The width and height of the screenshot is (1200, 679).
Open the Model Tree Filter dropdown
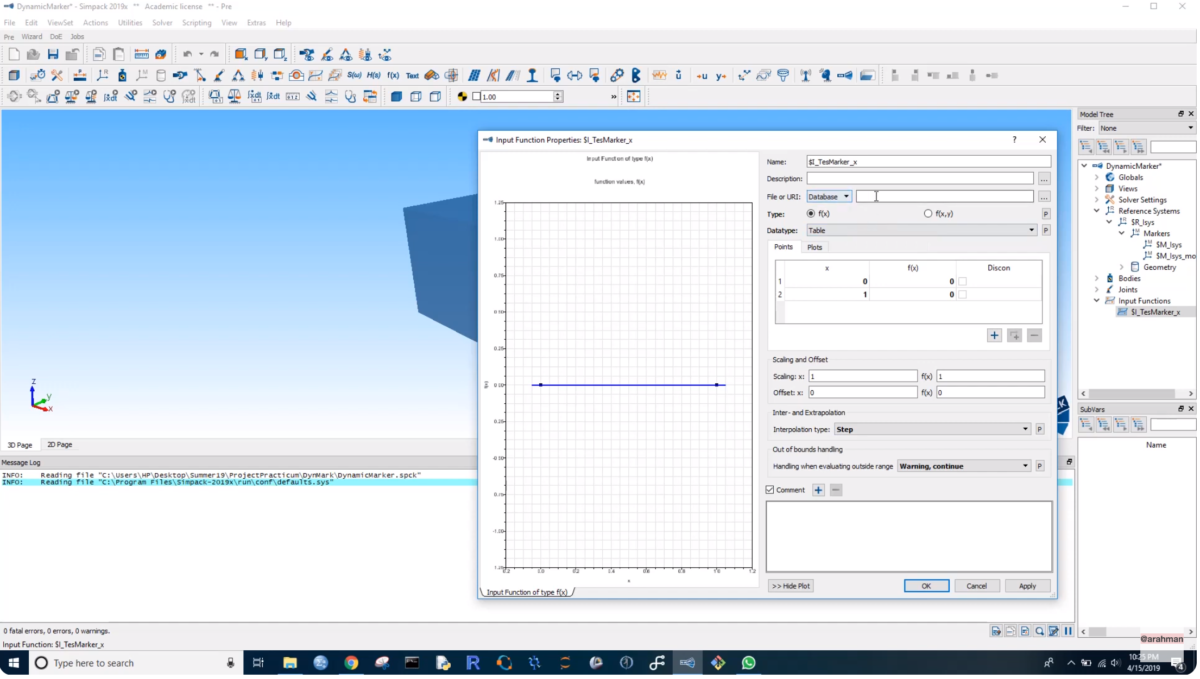(1146, 128)
